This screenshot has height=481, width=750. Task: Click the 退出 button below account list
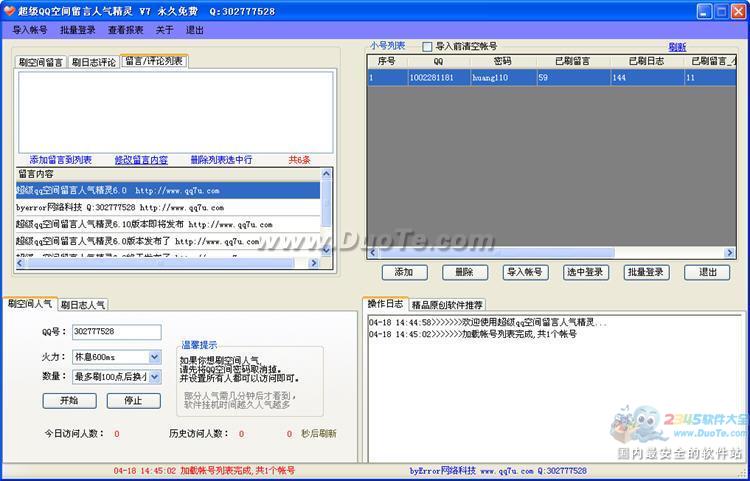click(x=707, y=272)
